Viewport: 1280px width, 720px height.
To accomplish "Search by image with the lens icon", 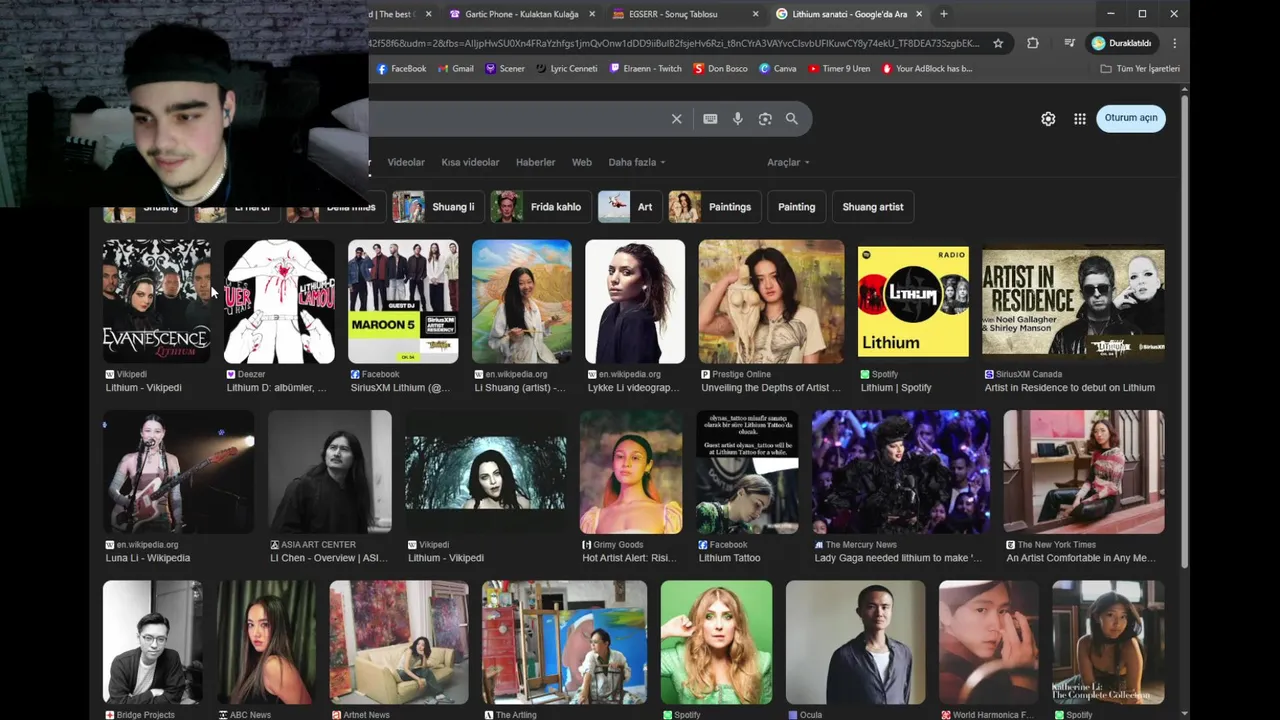I will 765,119.
